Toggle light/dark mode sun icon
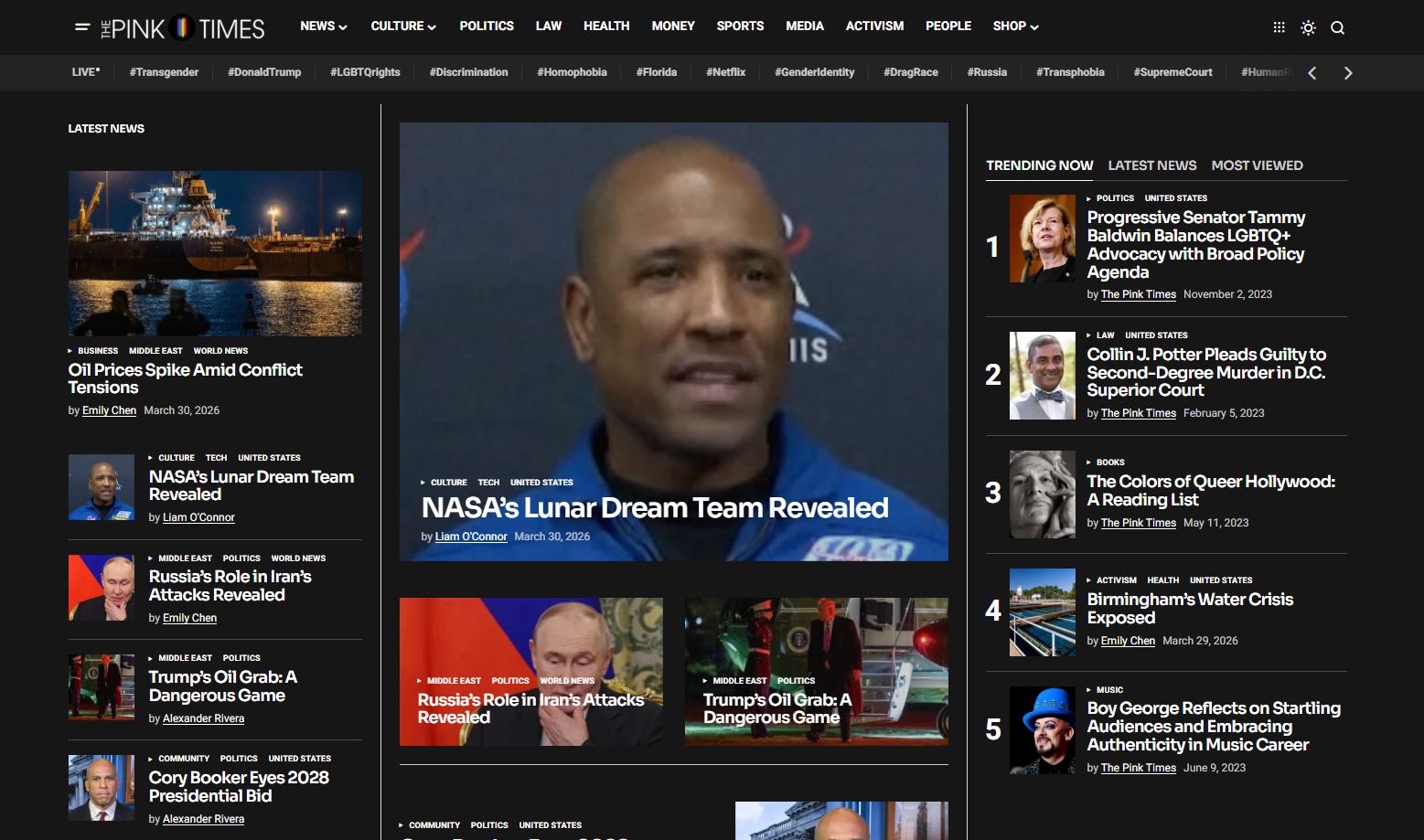This screenshot has height=840, width=1424. [1308, 27]
